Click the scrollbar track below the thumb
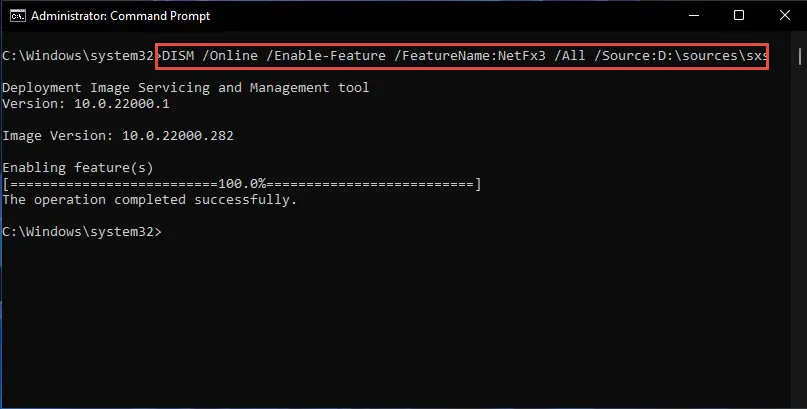 tap(800, 232)
